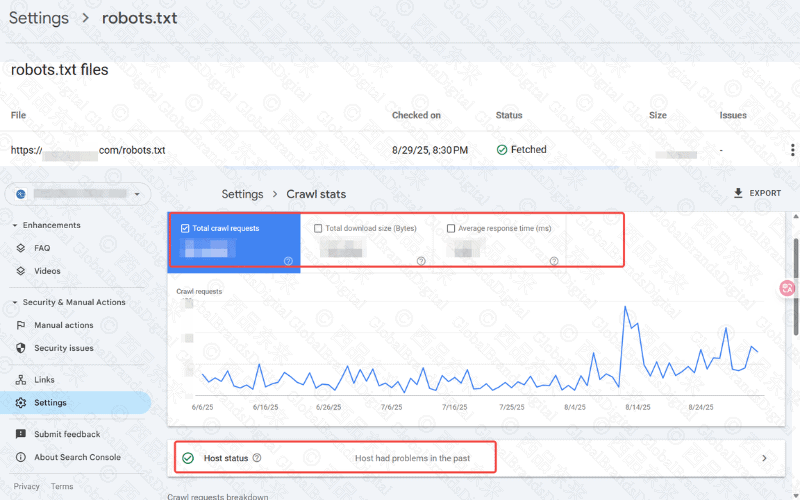
Task: Click the Submit feedback icon
Action: pyautogui.click(x=22, y=434)
